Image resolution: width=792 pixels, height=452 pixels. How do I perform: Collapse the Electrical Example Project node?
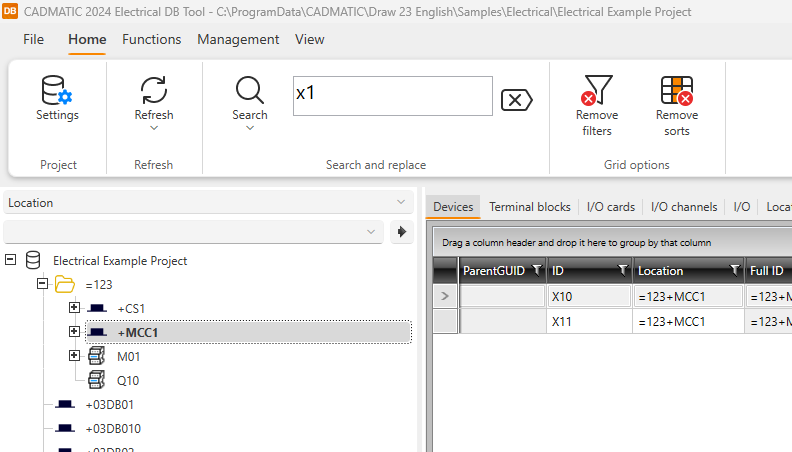coord(10,260)
